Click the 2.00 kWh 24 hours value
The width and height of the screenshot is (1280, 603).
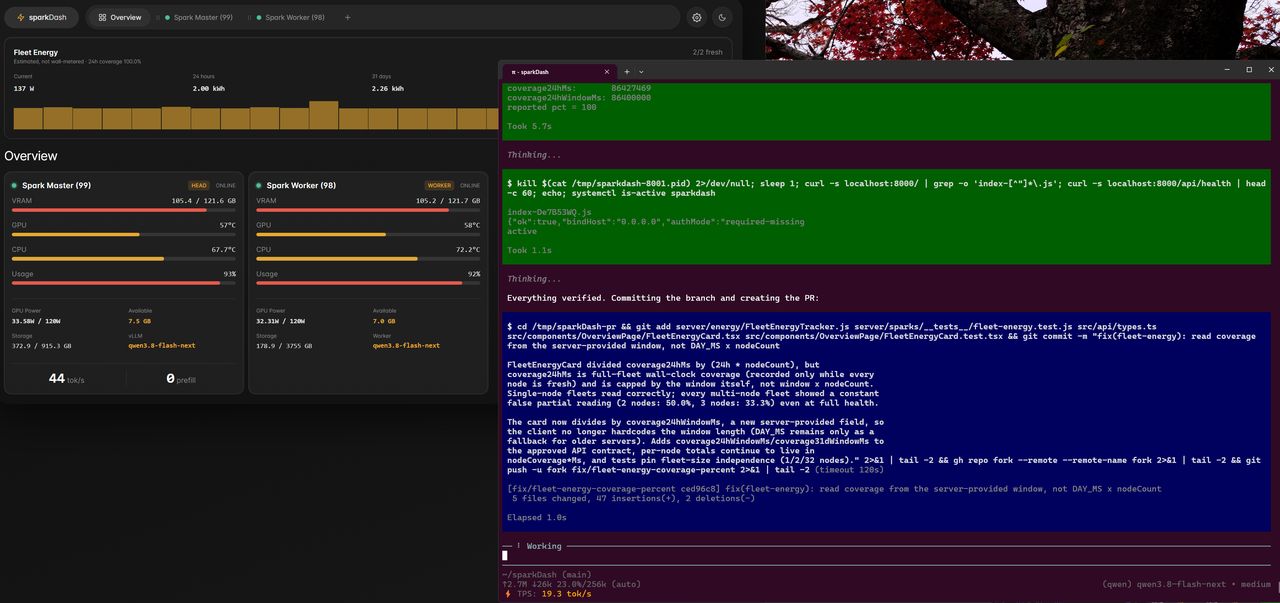pyautogui.click(x=208, y=88)
